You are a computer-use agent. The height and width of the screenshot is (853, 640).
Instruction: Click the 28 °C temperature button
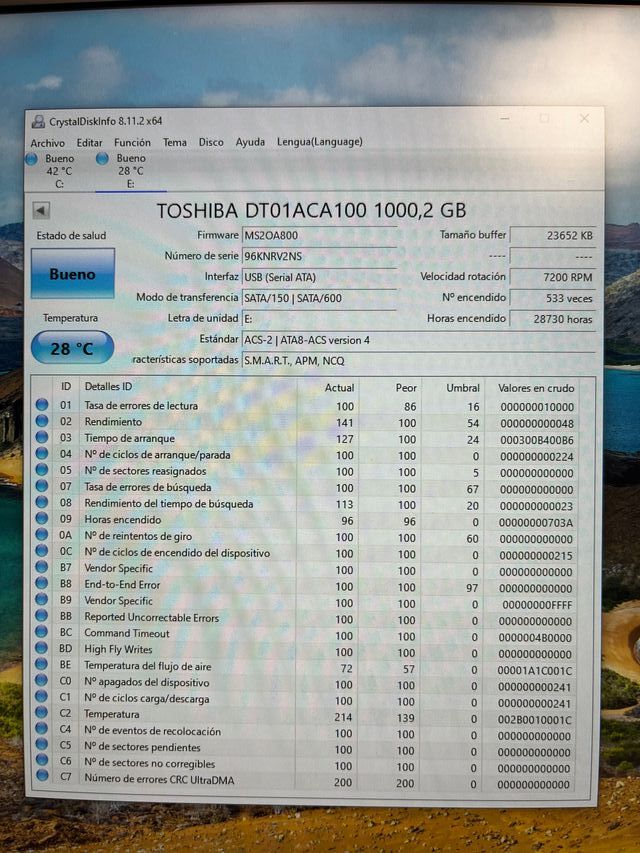pos(72,348)
